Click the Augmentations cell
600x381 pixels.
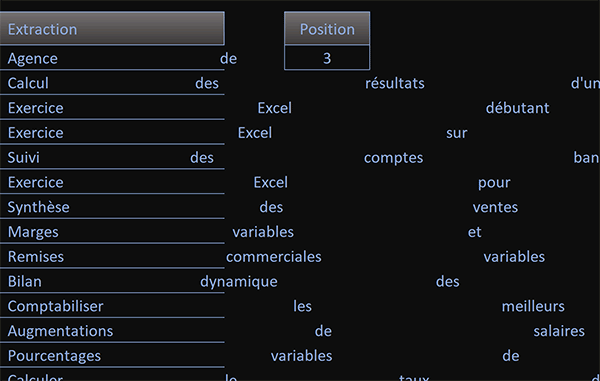[112, 331]
